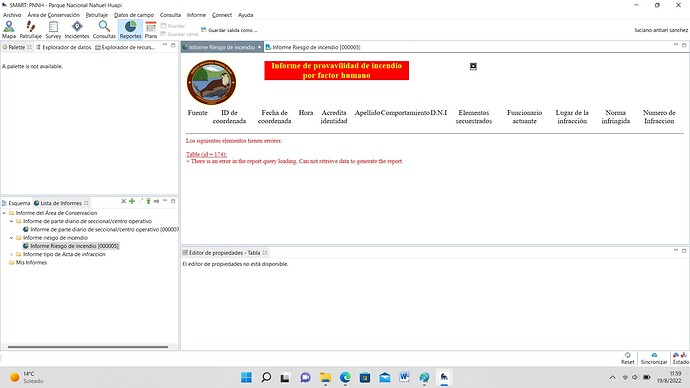
Task: Minimize the report editor area
Action: 676,45
